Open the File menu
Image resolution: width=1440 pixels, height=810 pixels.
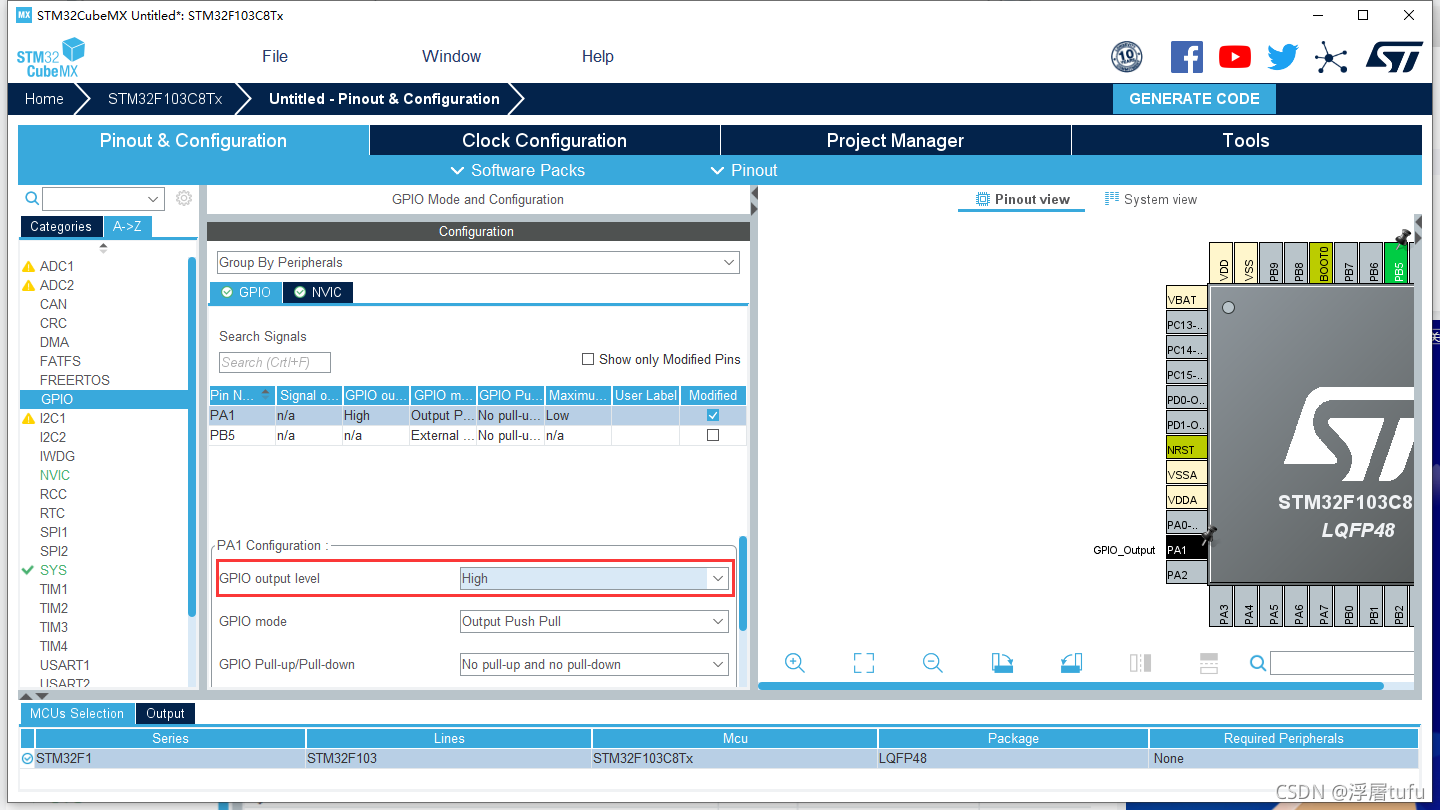(x=275, y=56)
